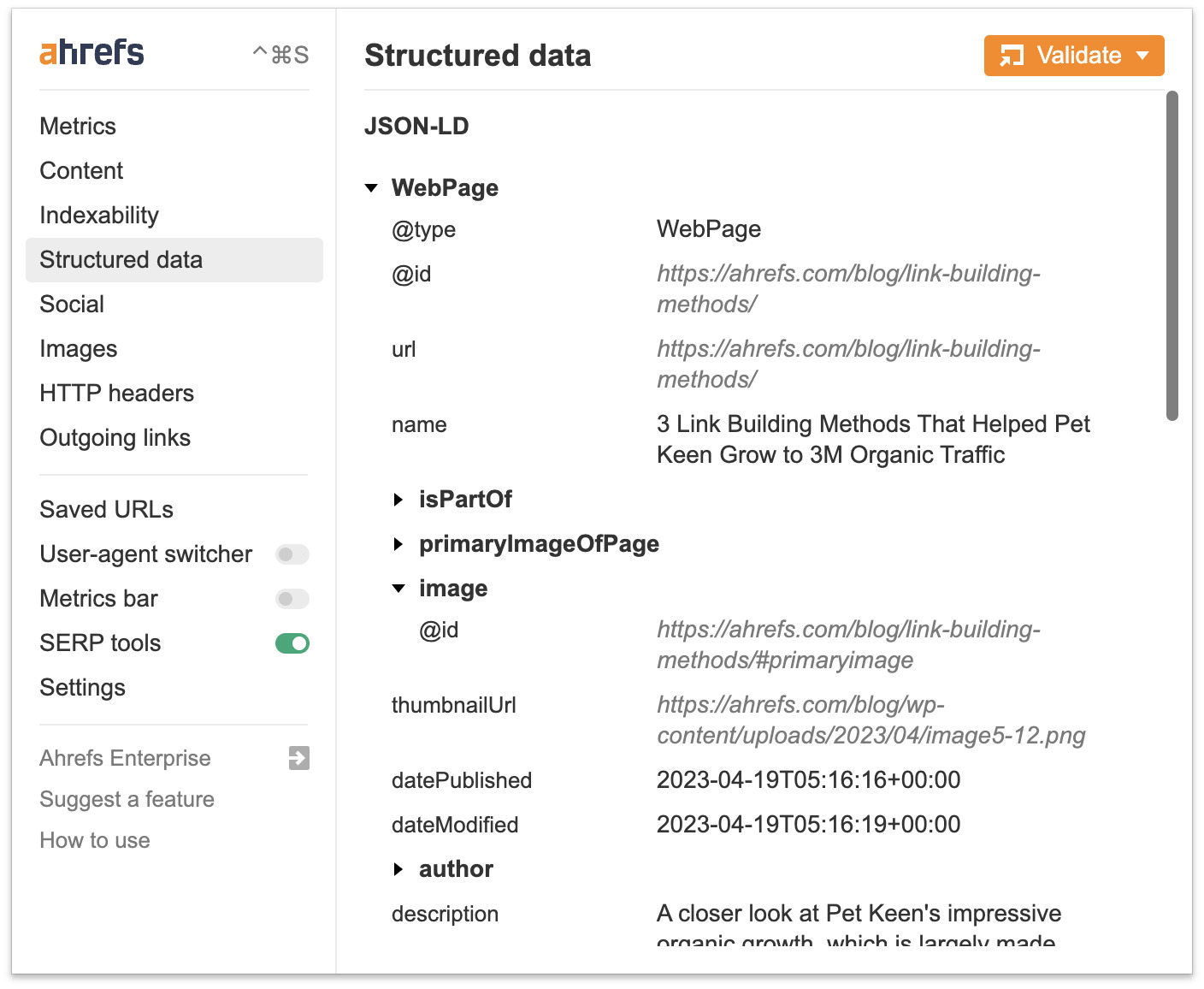Click the dateModified key label
The width and height of the screenshot is (1204, 989).
click(x=455, y=825)
